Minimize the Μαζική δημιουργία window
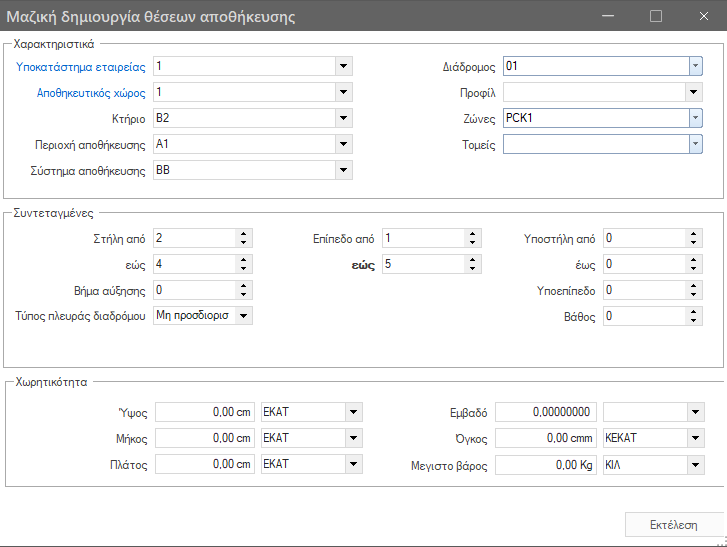The width and height of the screenshot is (727, 547). pyautogui.click(x=608, y=16)
